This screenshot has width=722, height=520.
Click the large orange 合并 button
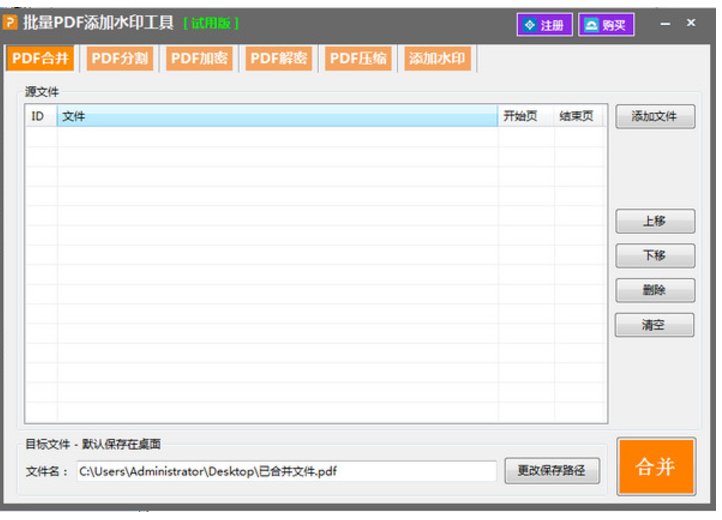click(x=656, y=467)
